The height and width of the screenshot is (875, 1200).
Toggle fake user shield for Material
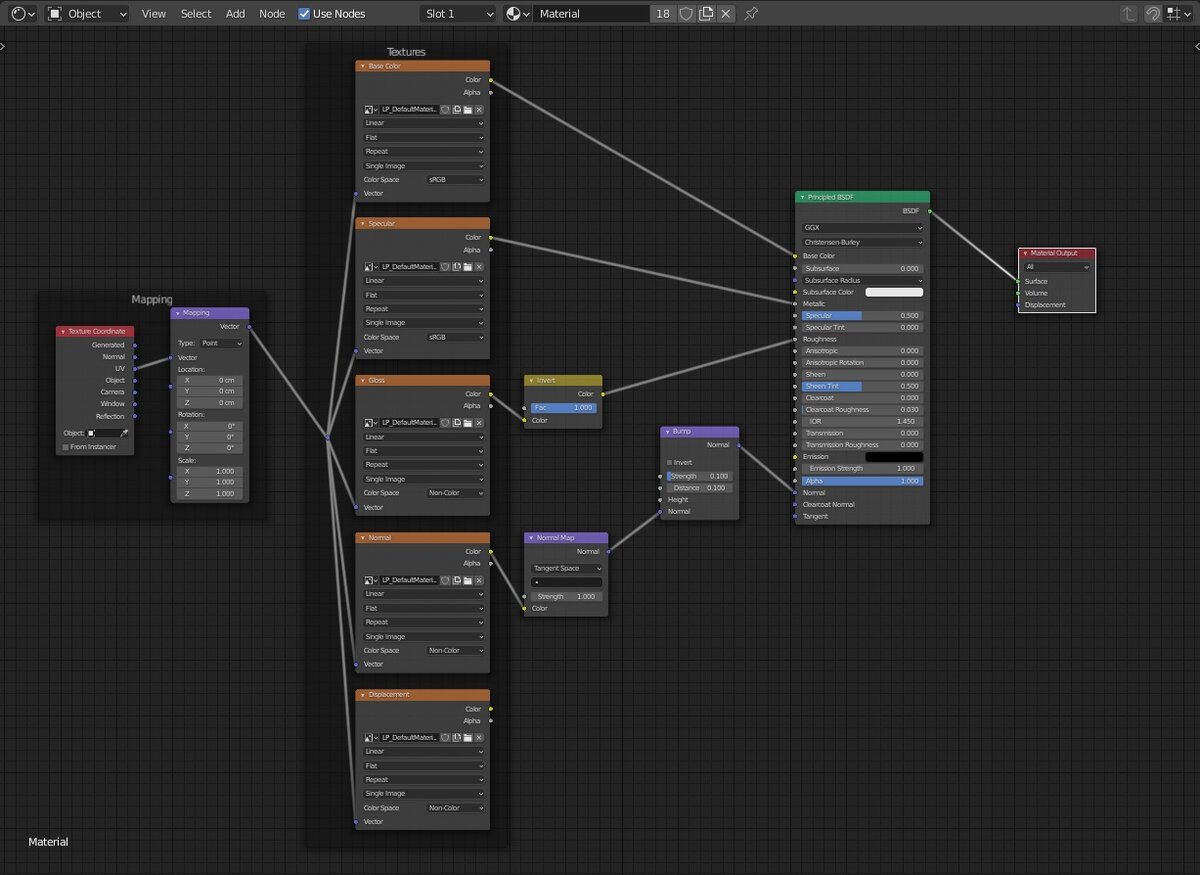click(x=686, y=14)
